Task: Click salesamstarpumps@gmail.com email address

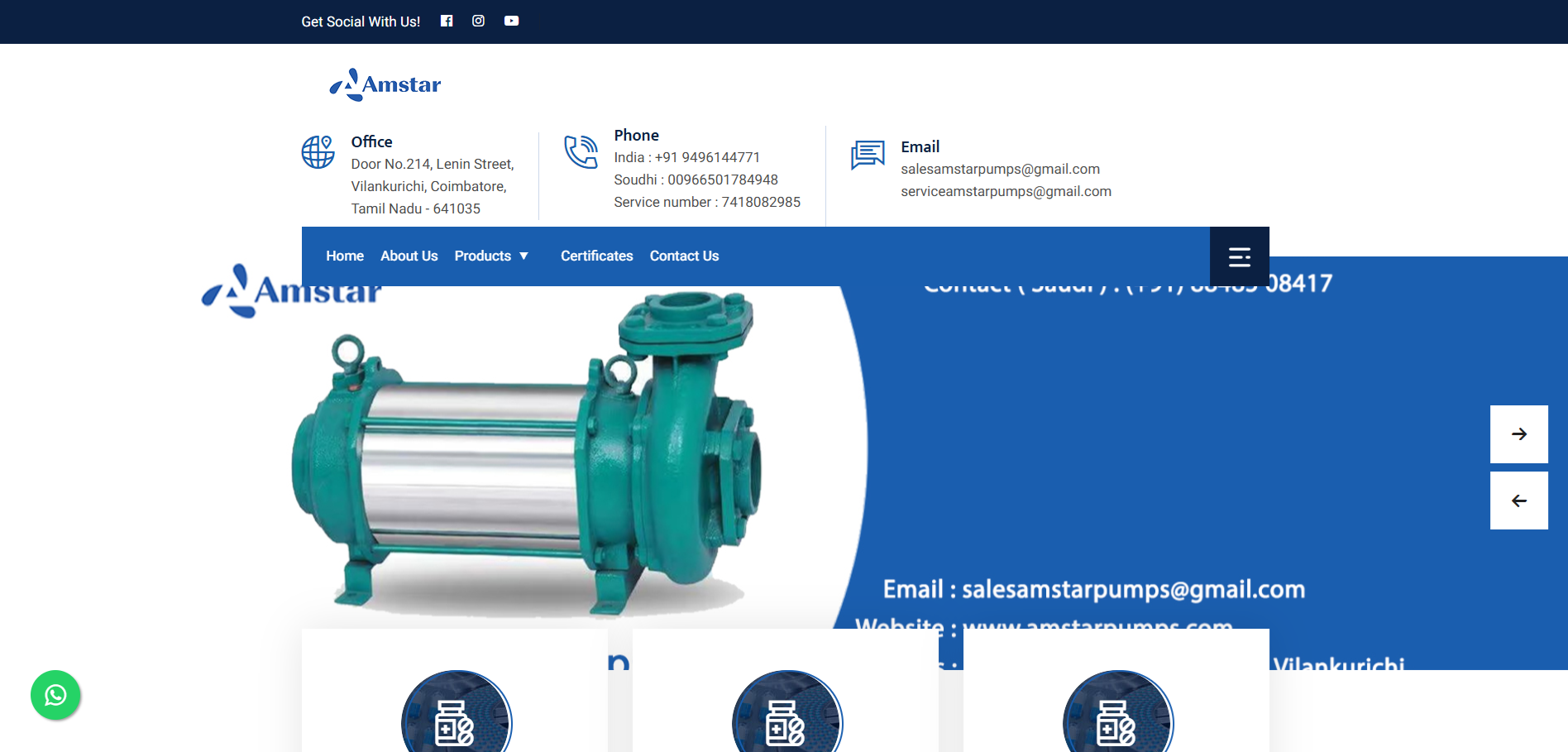Action: (x=1001, y=169)
